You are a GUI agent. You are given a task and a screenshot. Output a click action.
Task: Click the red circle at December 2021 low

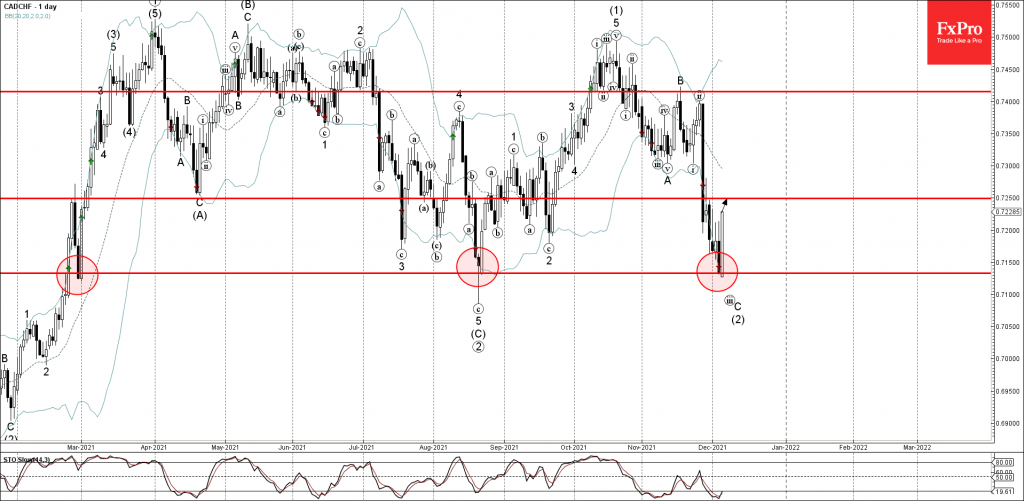pyautogui.click(x=716, y=269)
